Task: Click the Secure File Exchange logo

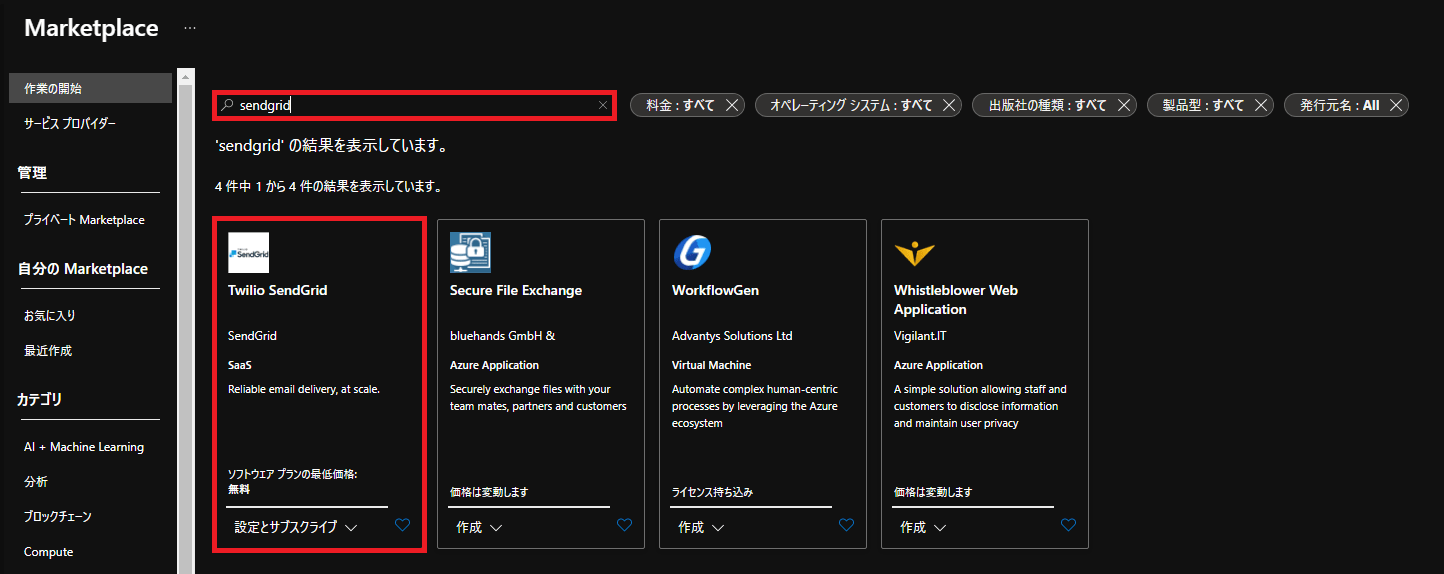Action: [470, 253]
